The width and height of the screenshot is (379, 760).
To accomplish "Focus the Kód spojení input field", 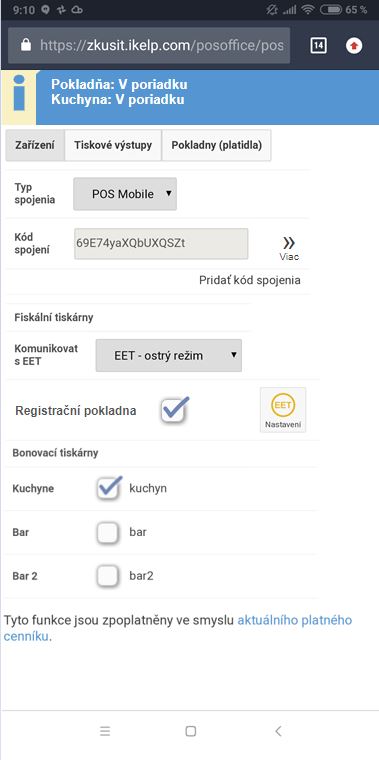I will click(161, 244).
